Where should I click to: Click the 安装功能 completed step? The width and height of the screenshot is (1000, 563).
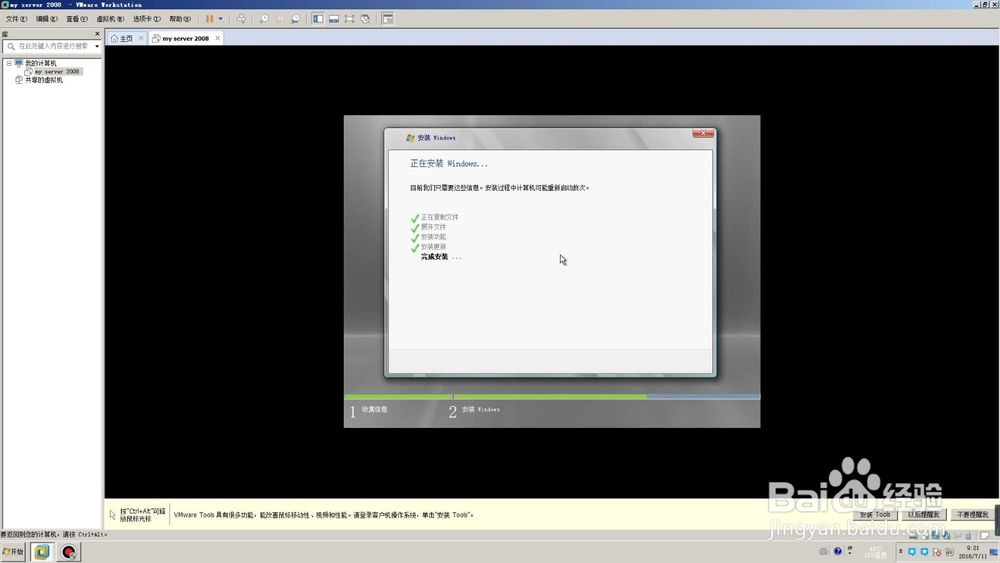[433, 237]
